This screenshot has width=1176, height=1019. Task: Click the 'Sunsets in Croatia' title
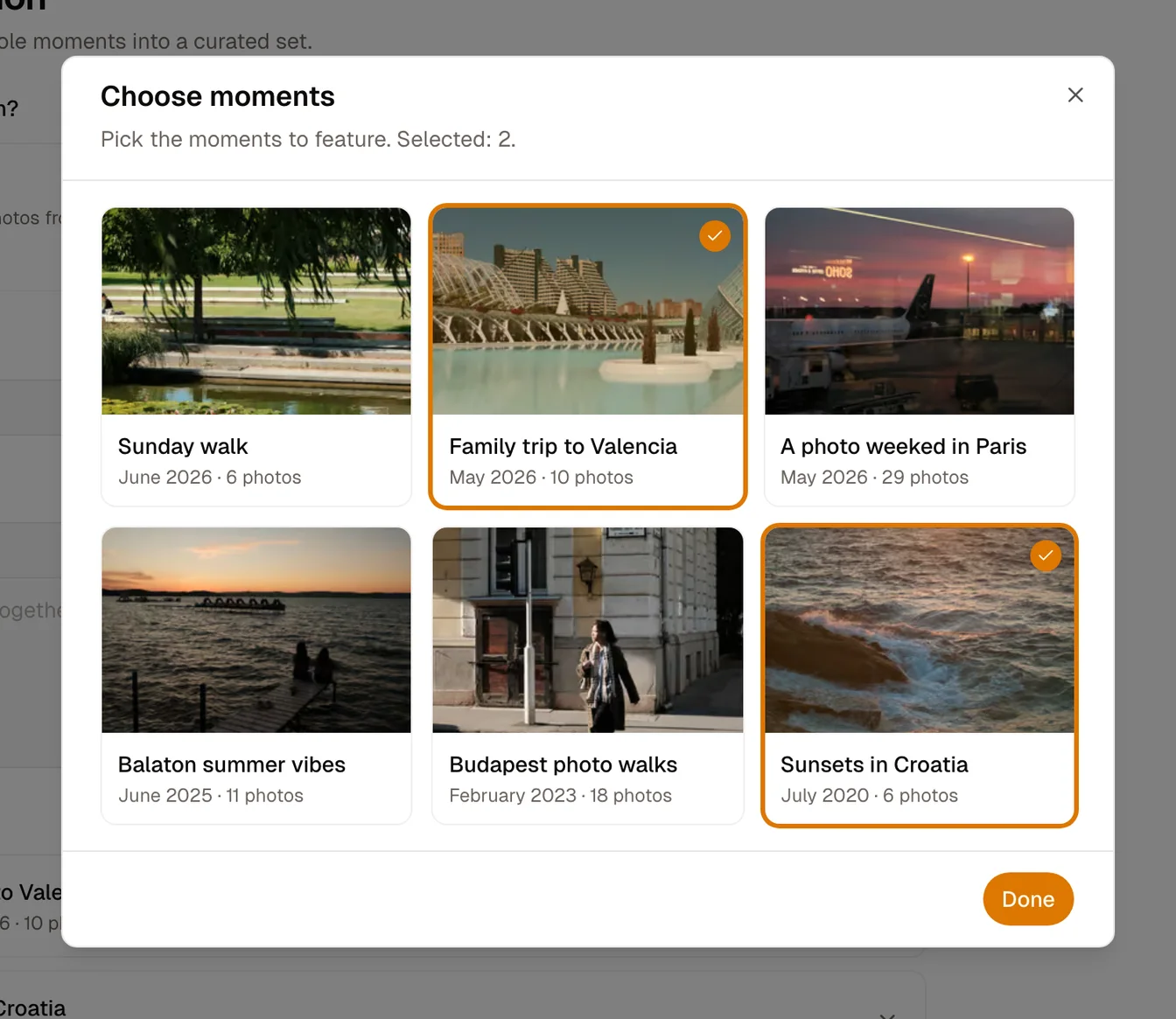874,764
